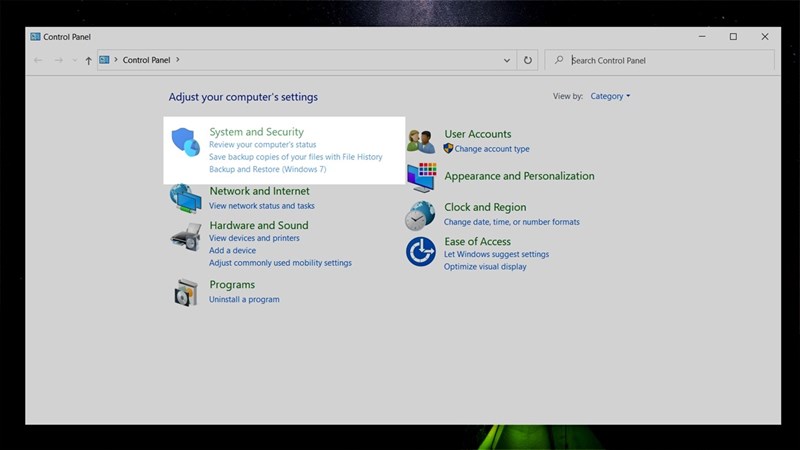Select Change account type link
The height and width of the screenshot is (450, 800).
click(492, 148)
